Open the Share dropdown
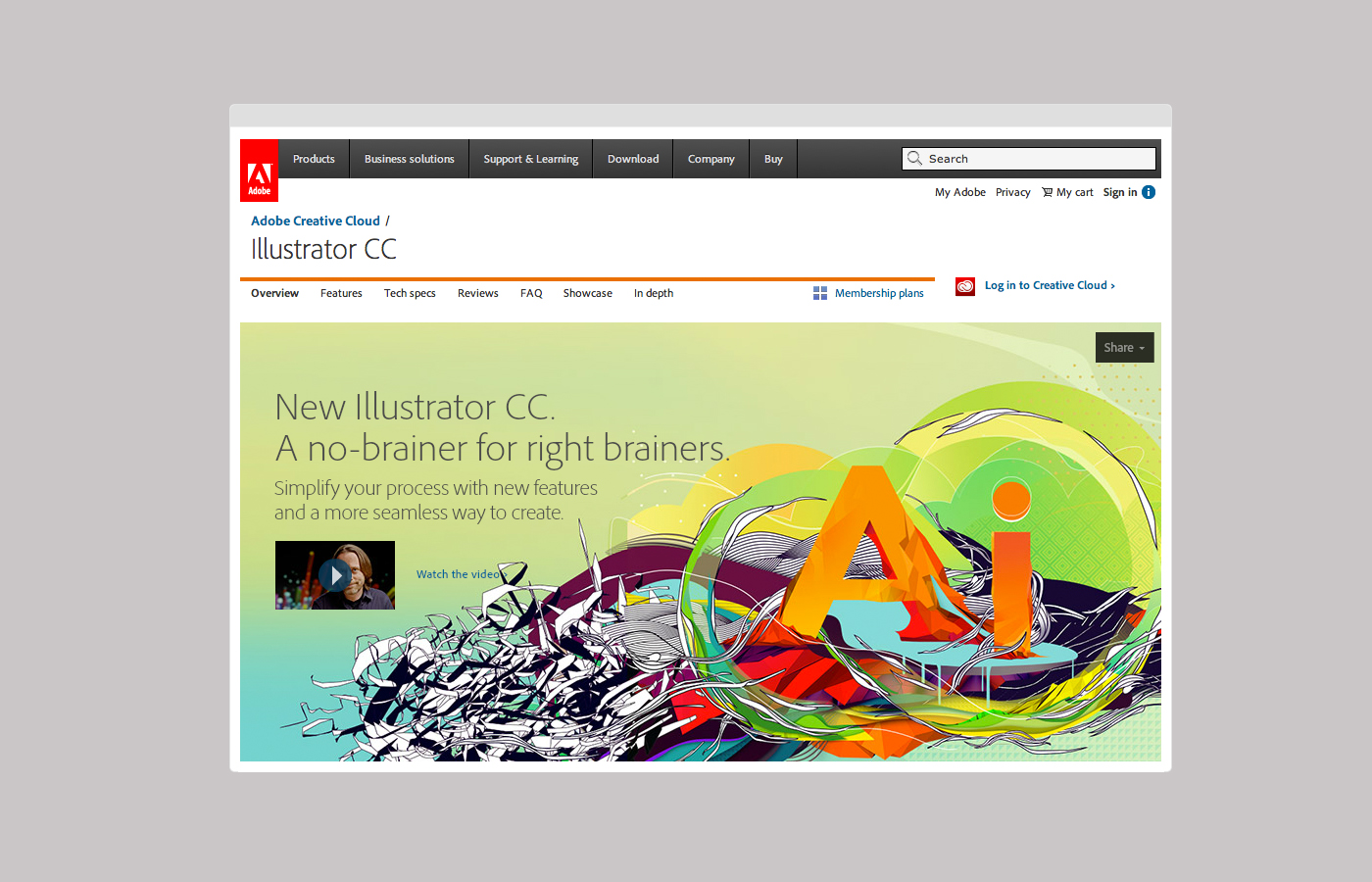This screenshot has width=1372, height=882. 1124,347
